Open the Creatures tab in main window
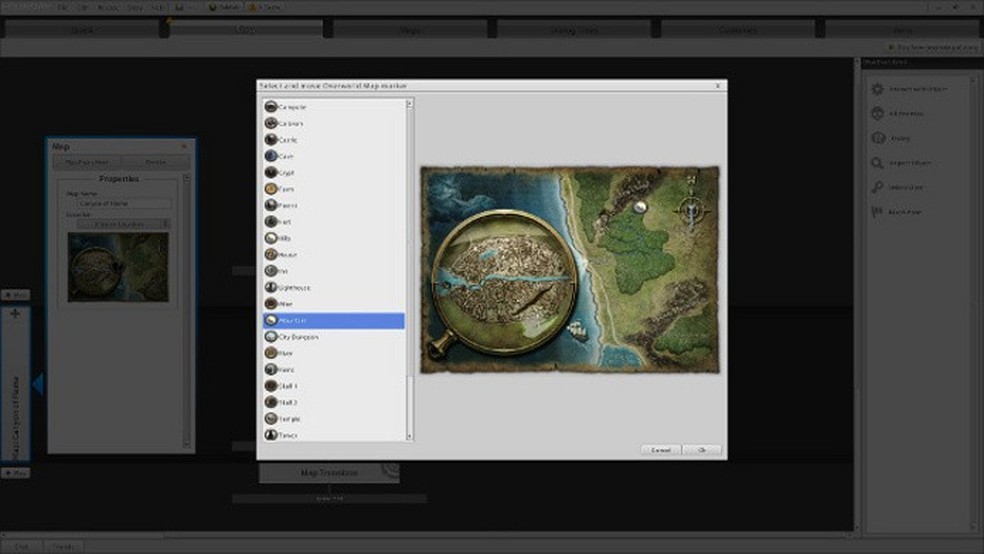984x554 pixels. pyautogui.click(x=737, y=29)
